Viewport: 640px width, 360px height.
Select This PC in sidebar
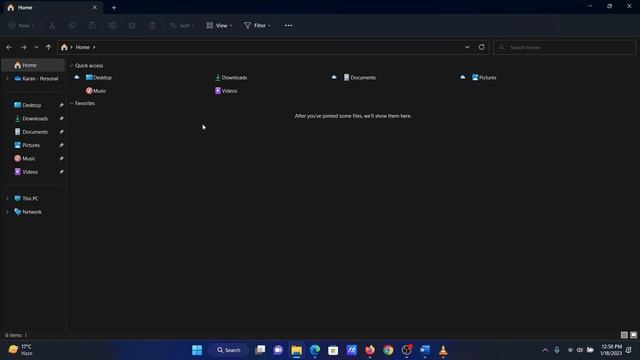[26, 198]
